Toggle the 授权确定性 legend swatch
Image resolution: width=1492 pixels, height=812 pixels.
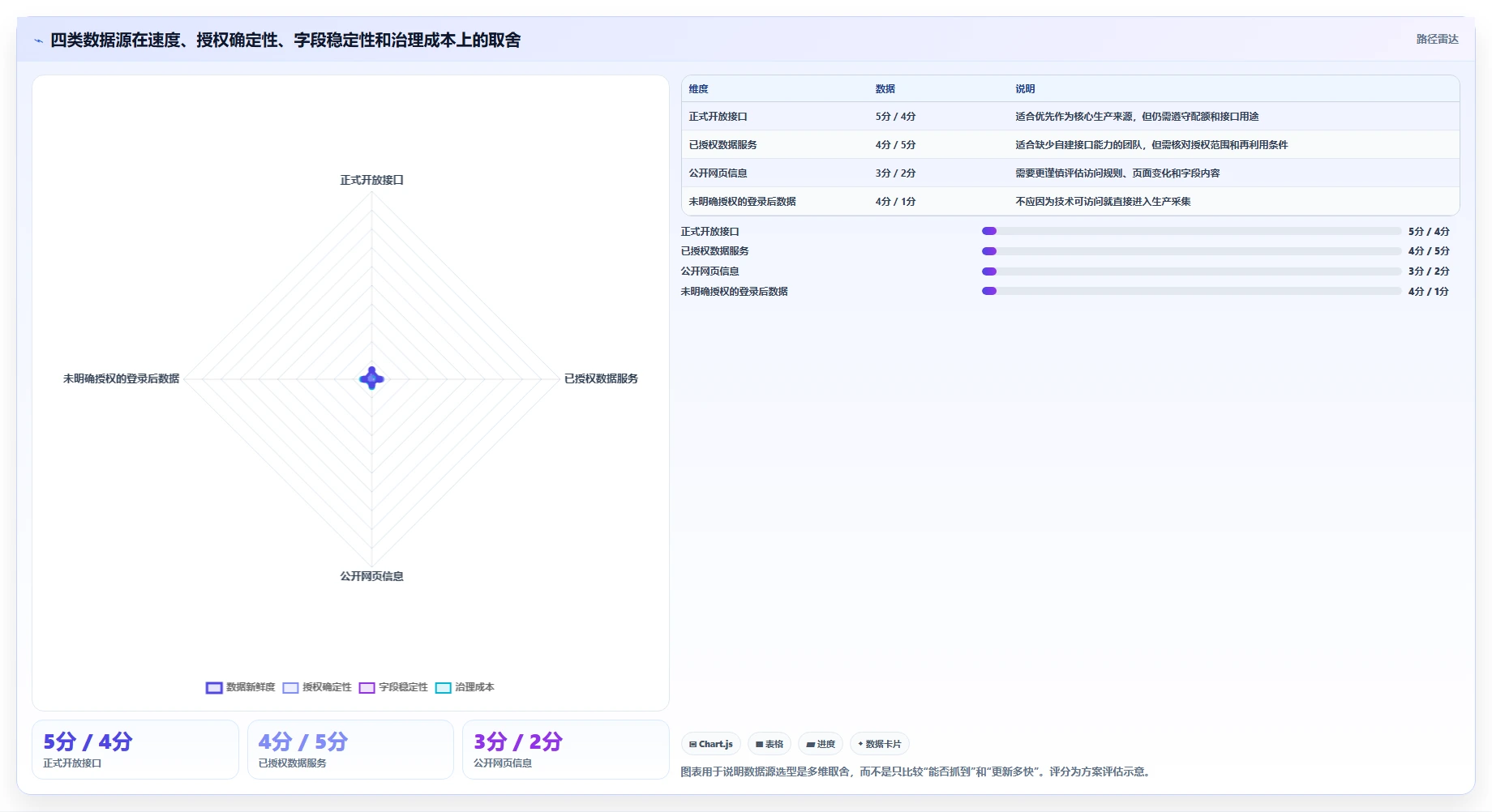pos(290,687)
